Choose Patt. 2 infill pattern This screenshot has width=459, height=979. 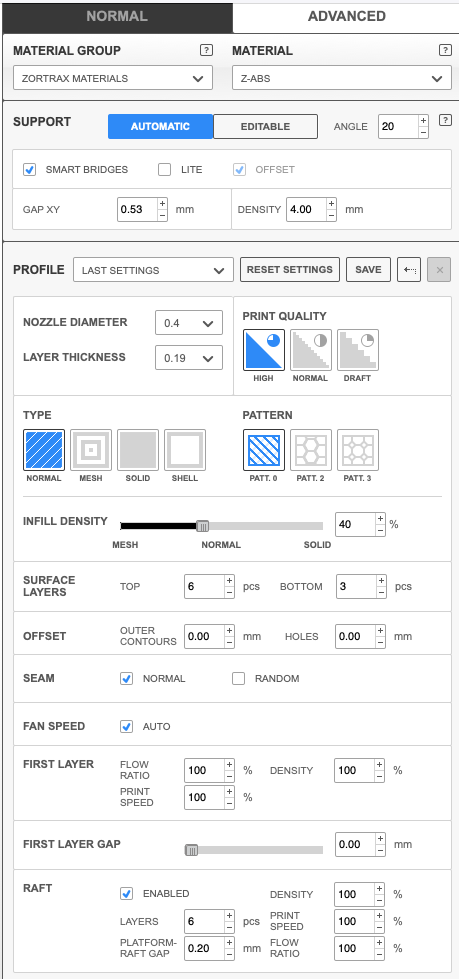point(311,450)
